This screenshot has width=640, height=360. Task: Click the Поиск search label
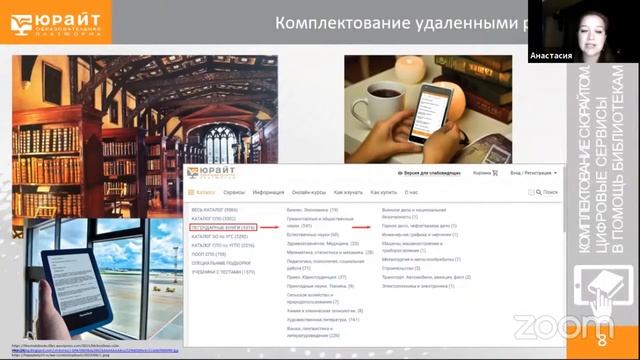pos(550,192)
